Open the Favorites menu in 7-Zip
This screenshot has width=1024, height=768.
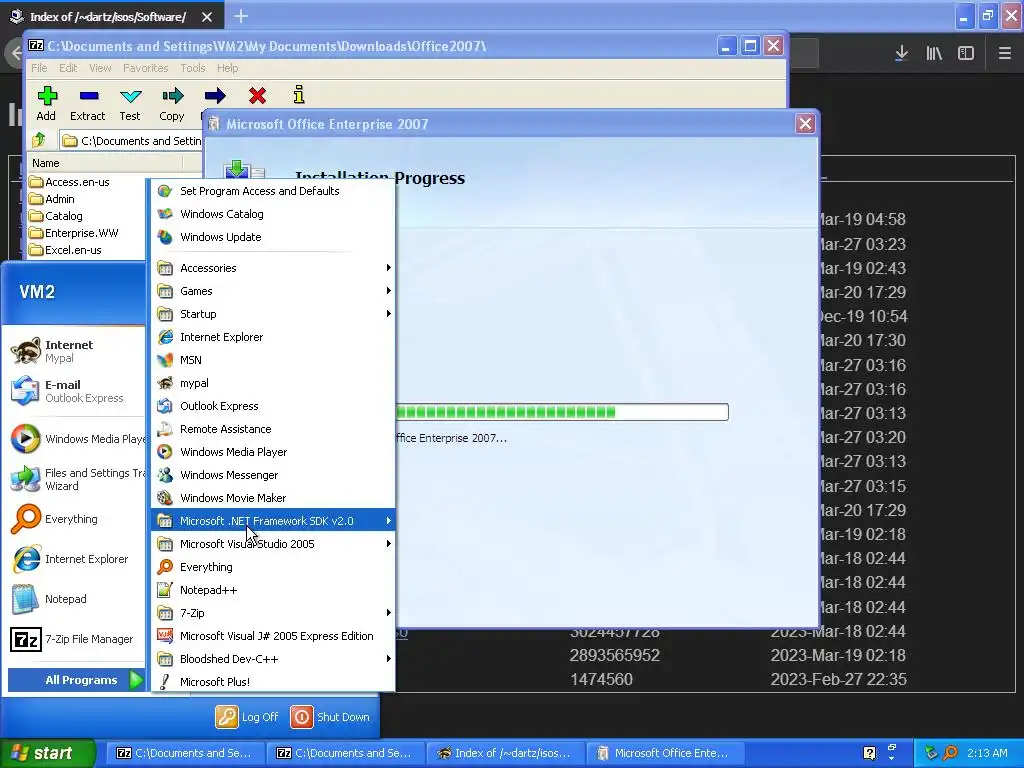tap(146, 68)
